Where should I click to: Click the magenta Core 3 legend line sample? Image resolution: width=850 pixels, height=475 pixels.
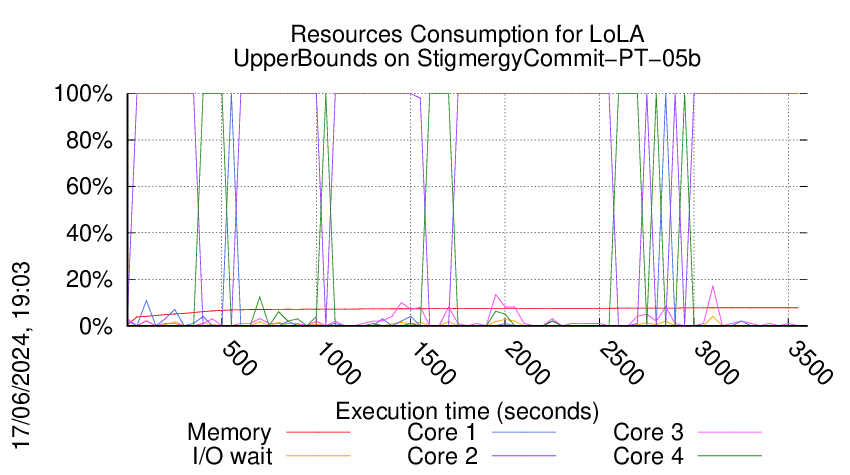730,432
